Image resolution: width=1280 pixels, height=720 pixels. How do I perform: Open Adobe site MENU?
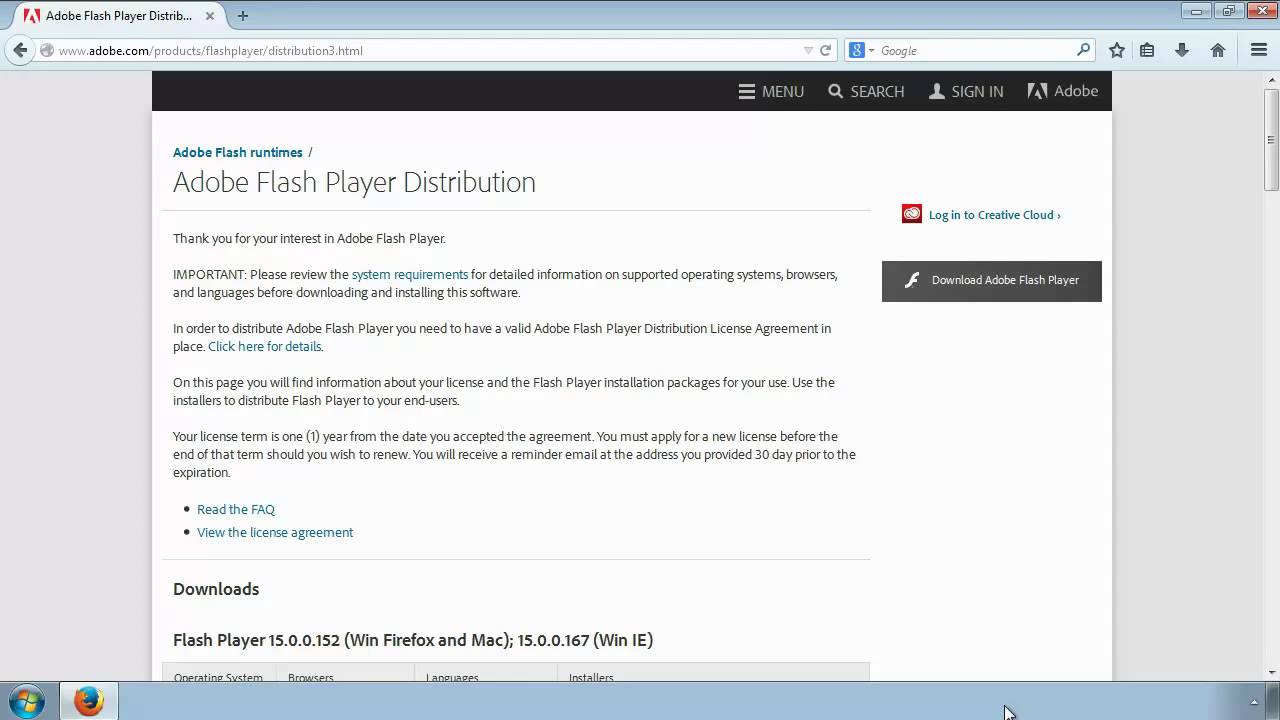771,91
